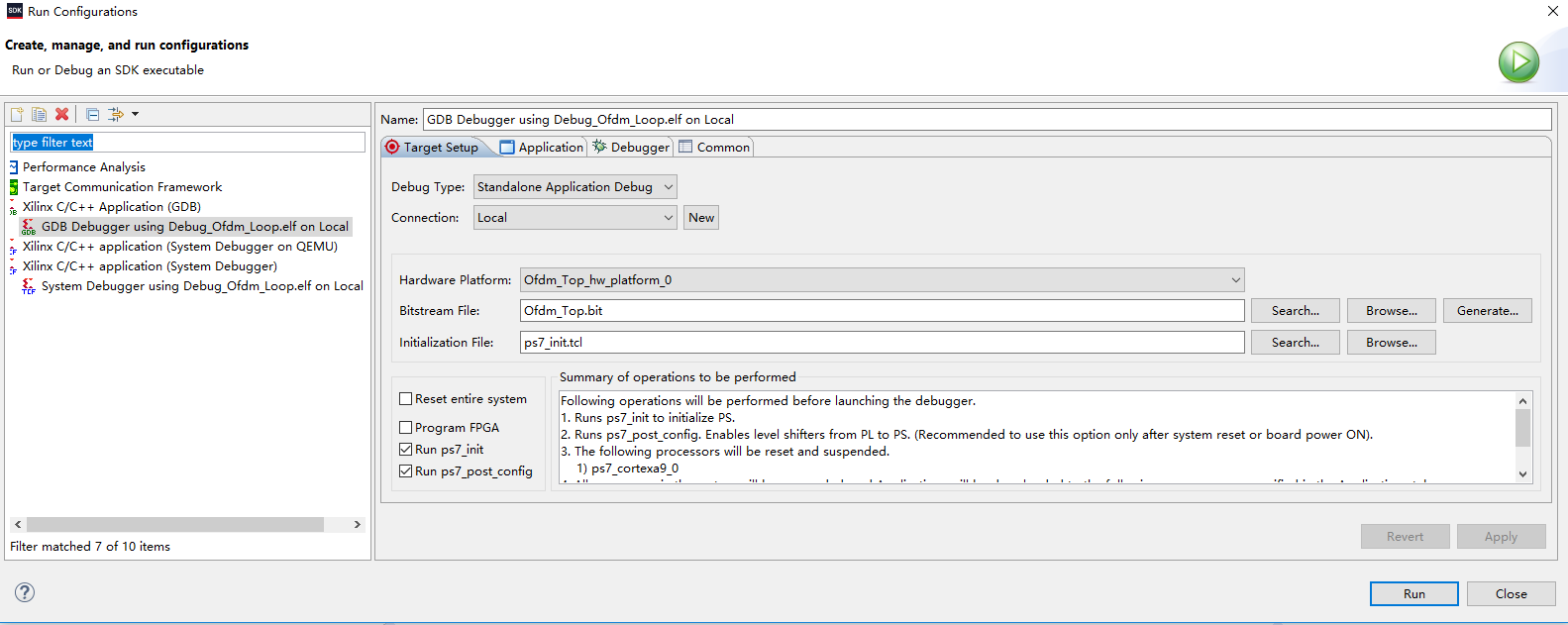
Task: Uncheck the Run ps7_init checkbox
Action: (x=405, y=450)
